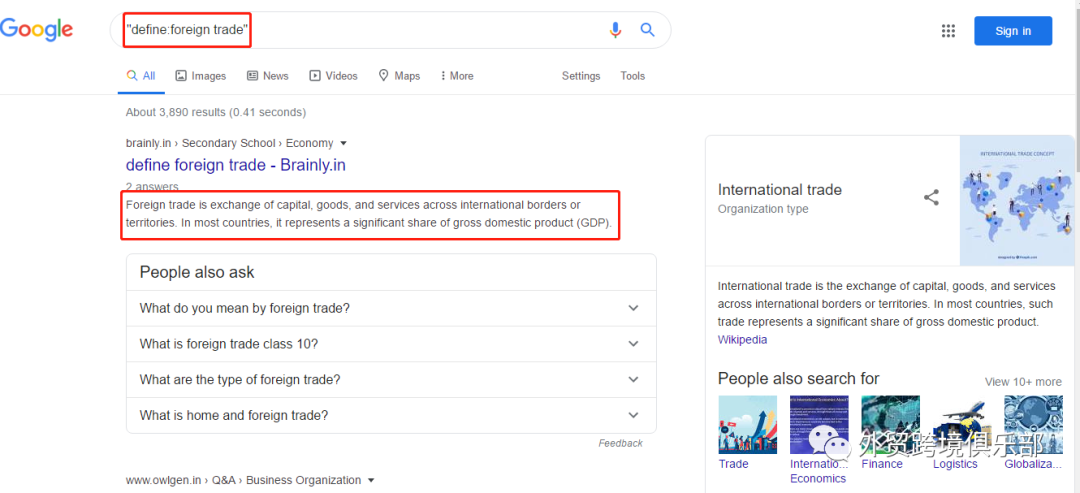Click the magnifying glass search button
This screenshot has height=493, width=1080.
pos(647,30)
